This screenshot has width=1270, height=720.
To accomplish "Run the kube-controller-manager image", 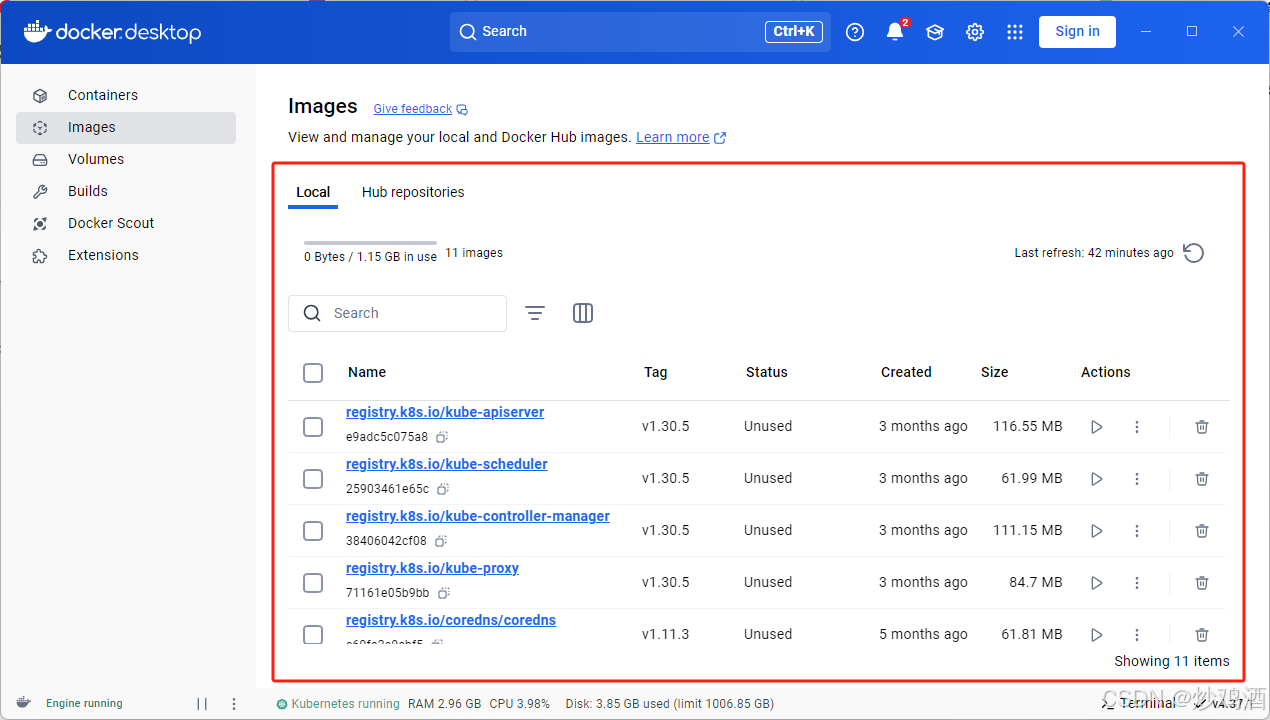I will [x=1097, y=531].
